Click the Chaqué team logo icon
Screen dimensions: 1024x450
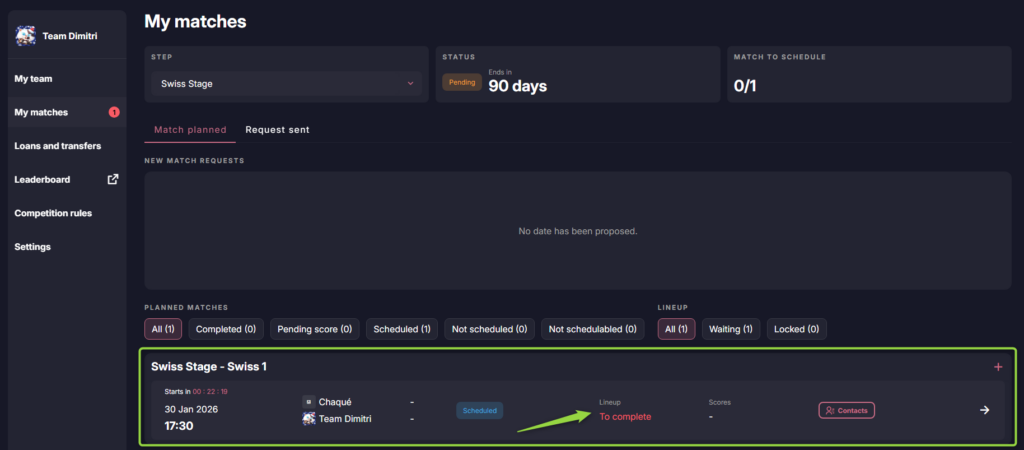click(x=308, y=402)
